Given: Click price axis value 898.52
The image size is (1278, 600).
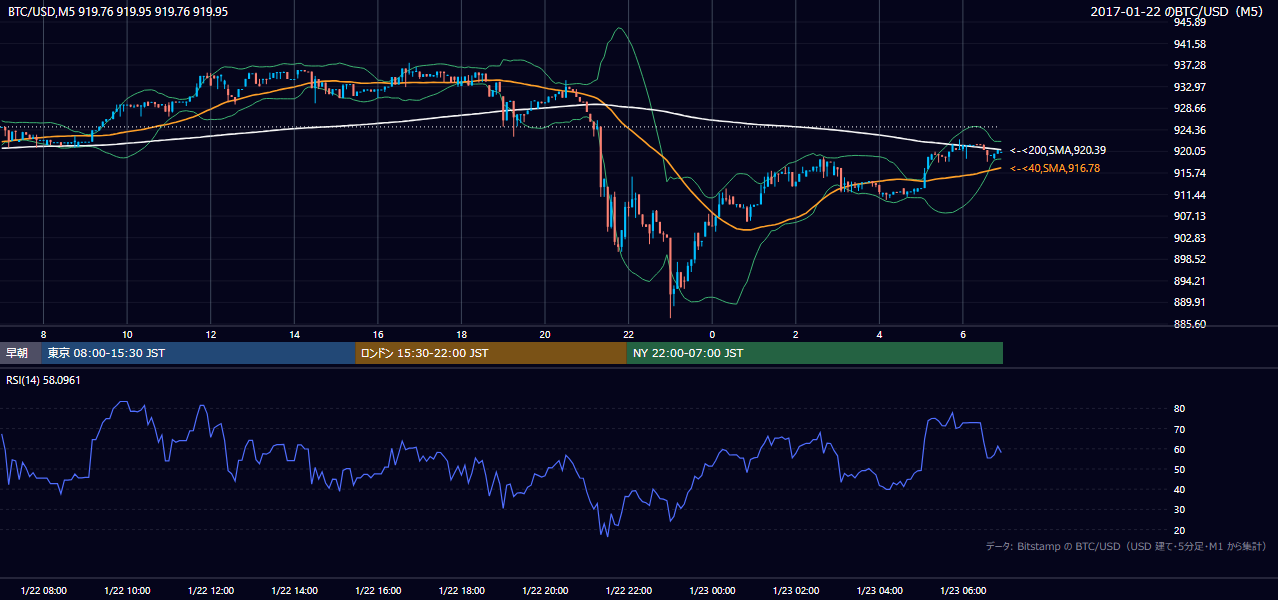Looking at the screenshot, I should (1190, 259).
